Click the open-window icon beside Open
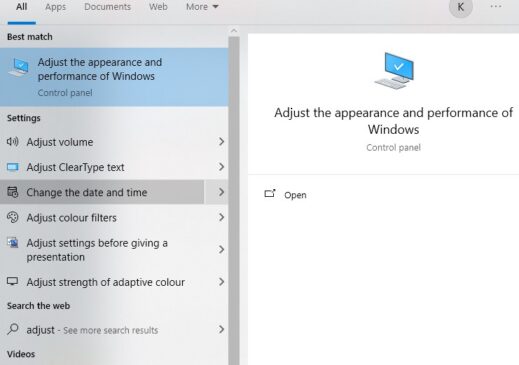The width and height of the screenshot is (519, 365). click(270, 194)
